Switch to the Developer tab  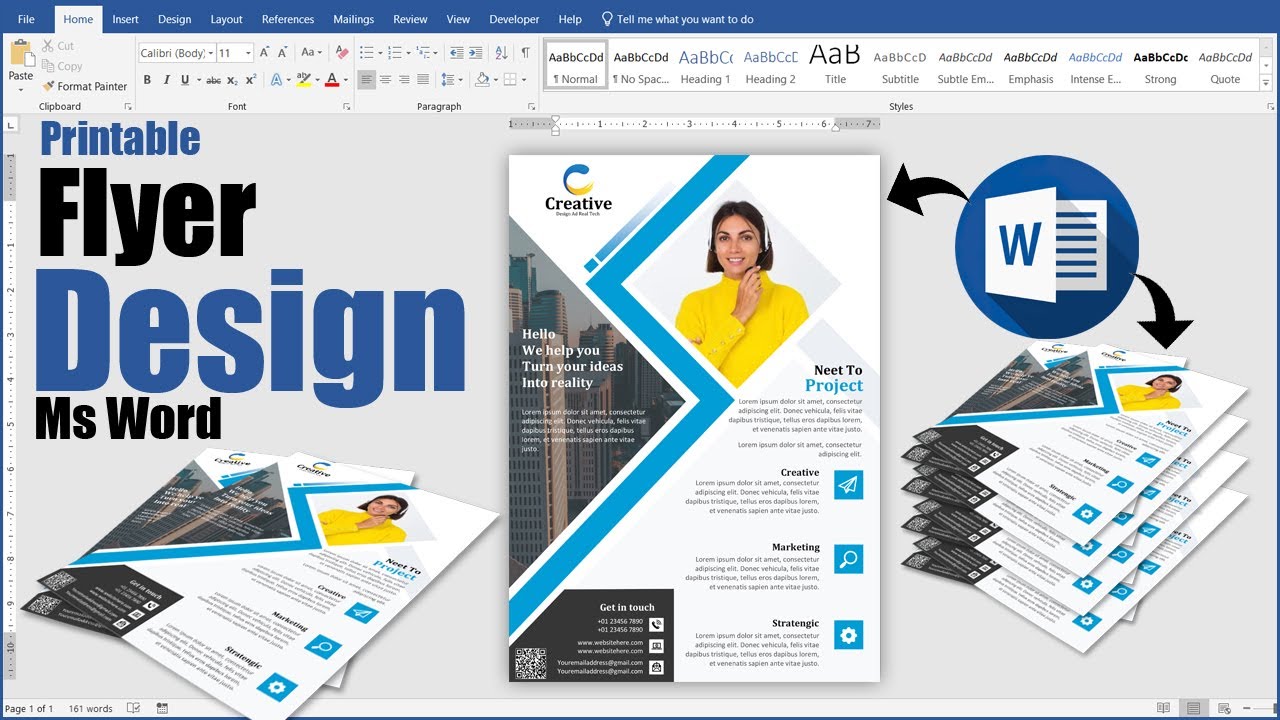(513, 19)
